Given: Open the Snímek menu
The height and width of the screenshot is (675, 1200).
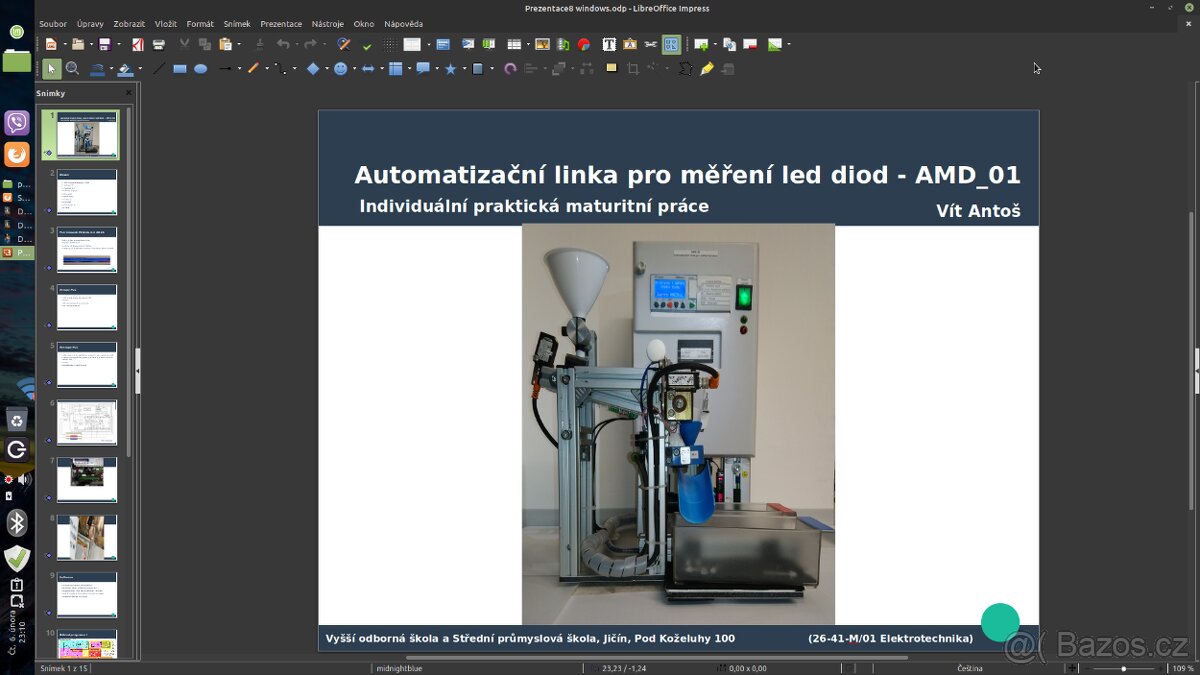Looking at the screenshot, I should tap(237, 23).
